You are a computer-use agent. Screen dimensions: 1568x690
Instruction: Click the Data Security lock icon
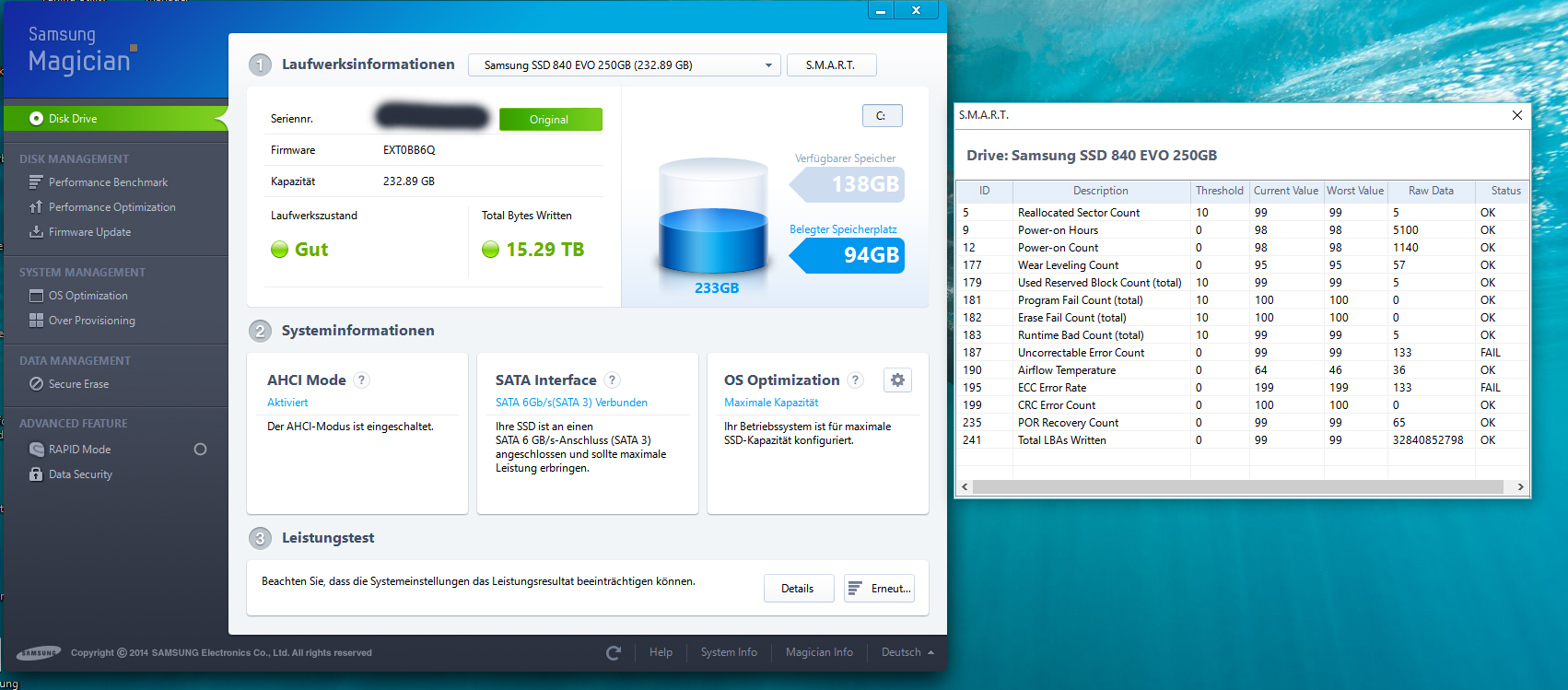(36, 474)
